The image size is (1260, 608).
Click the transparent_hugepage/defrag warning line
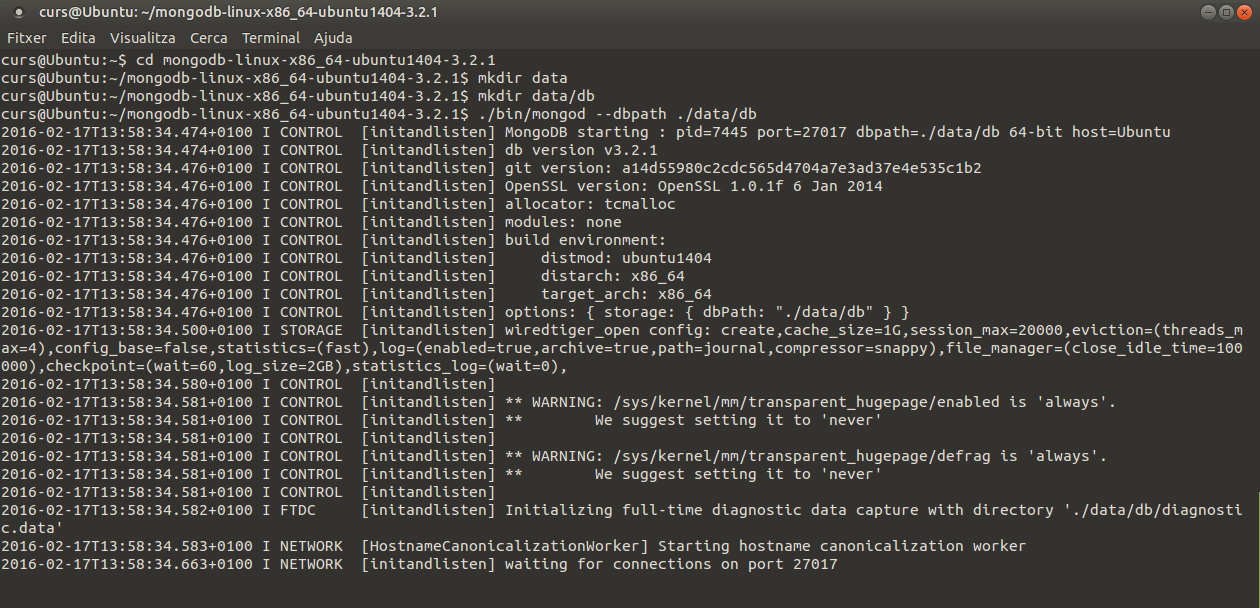point(805,456)
